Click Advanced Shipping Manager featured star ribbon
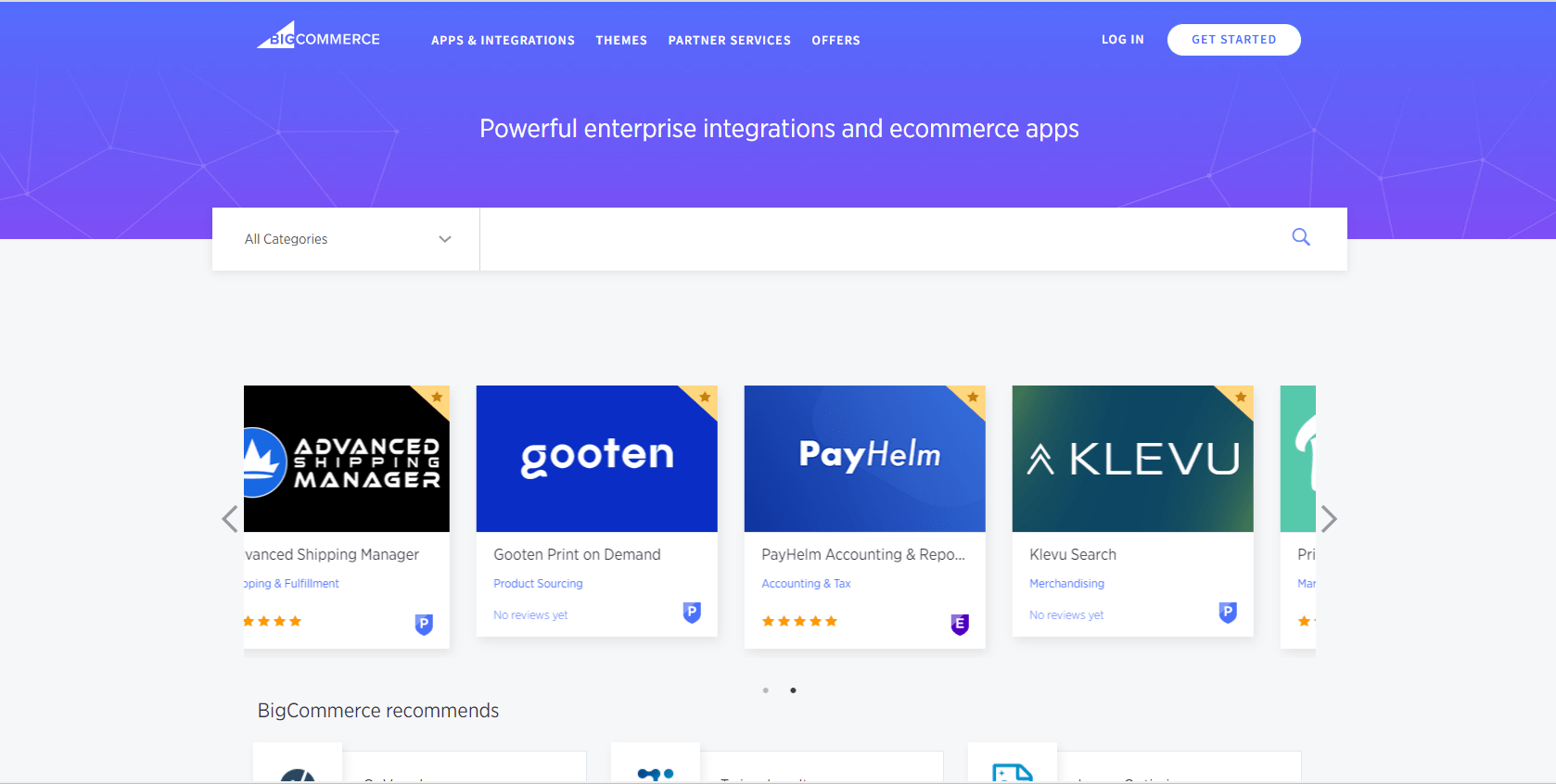Screen dimensions: 1556x784 coord(435,398)
